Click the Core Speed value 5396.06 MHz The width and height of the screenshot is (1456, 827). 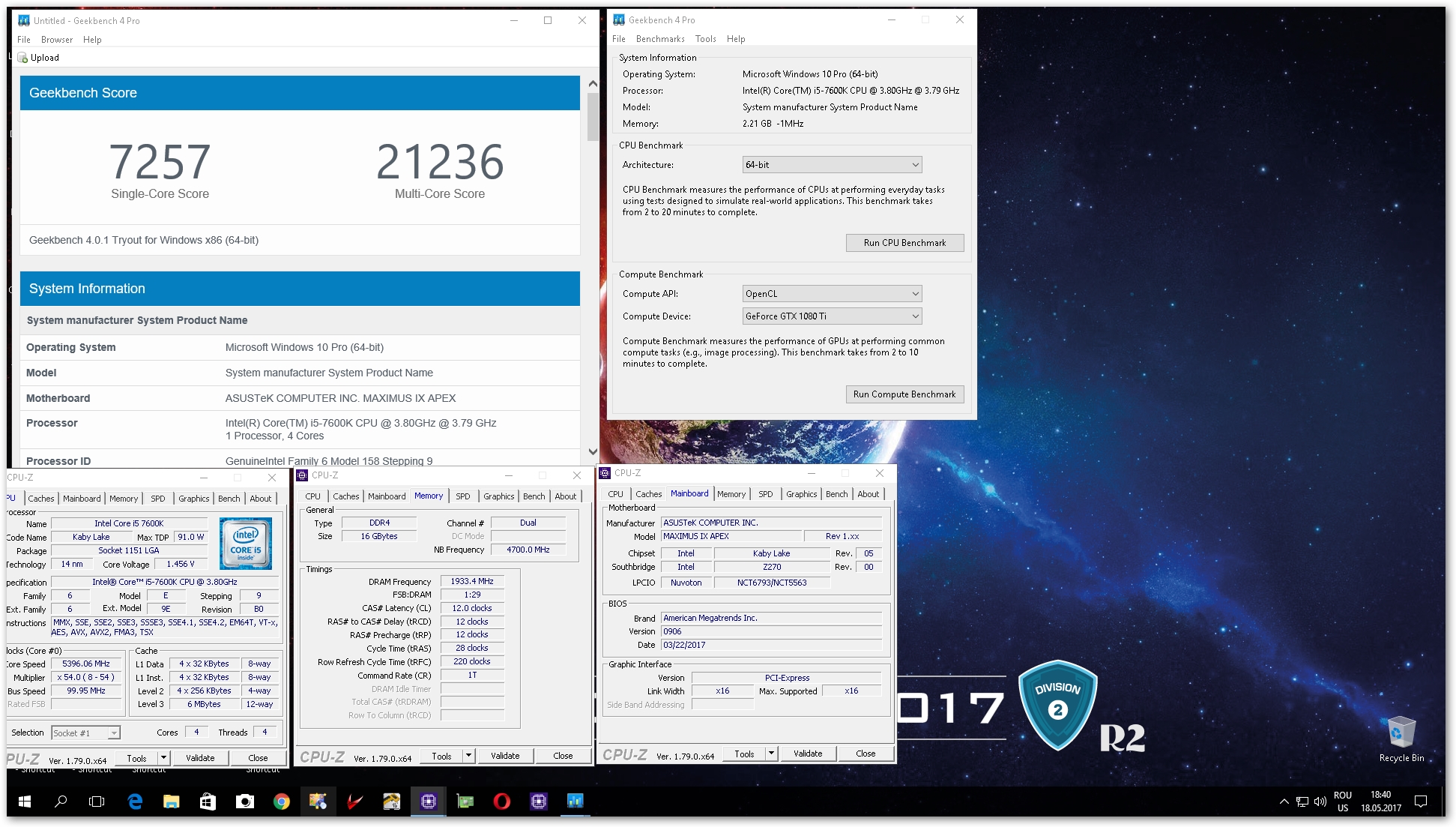86,664
